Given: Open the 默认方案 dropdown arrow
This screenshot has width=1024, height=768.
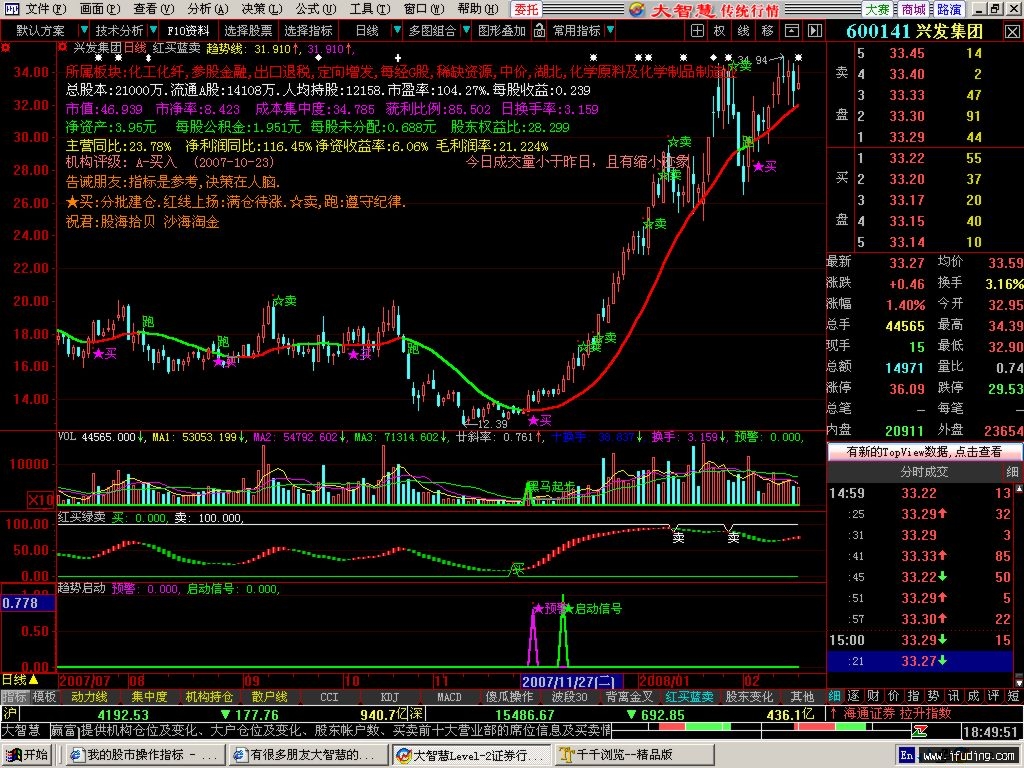Looking at the screenshot, I should pos(84,31).
